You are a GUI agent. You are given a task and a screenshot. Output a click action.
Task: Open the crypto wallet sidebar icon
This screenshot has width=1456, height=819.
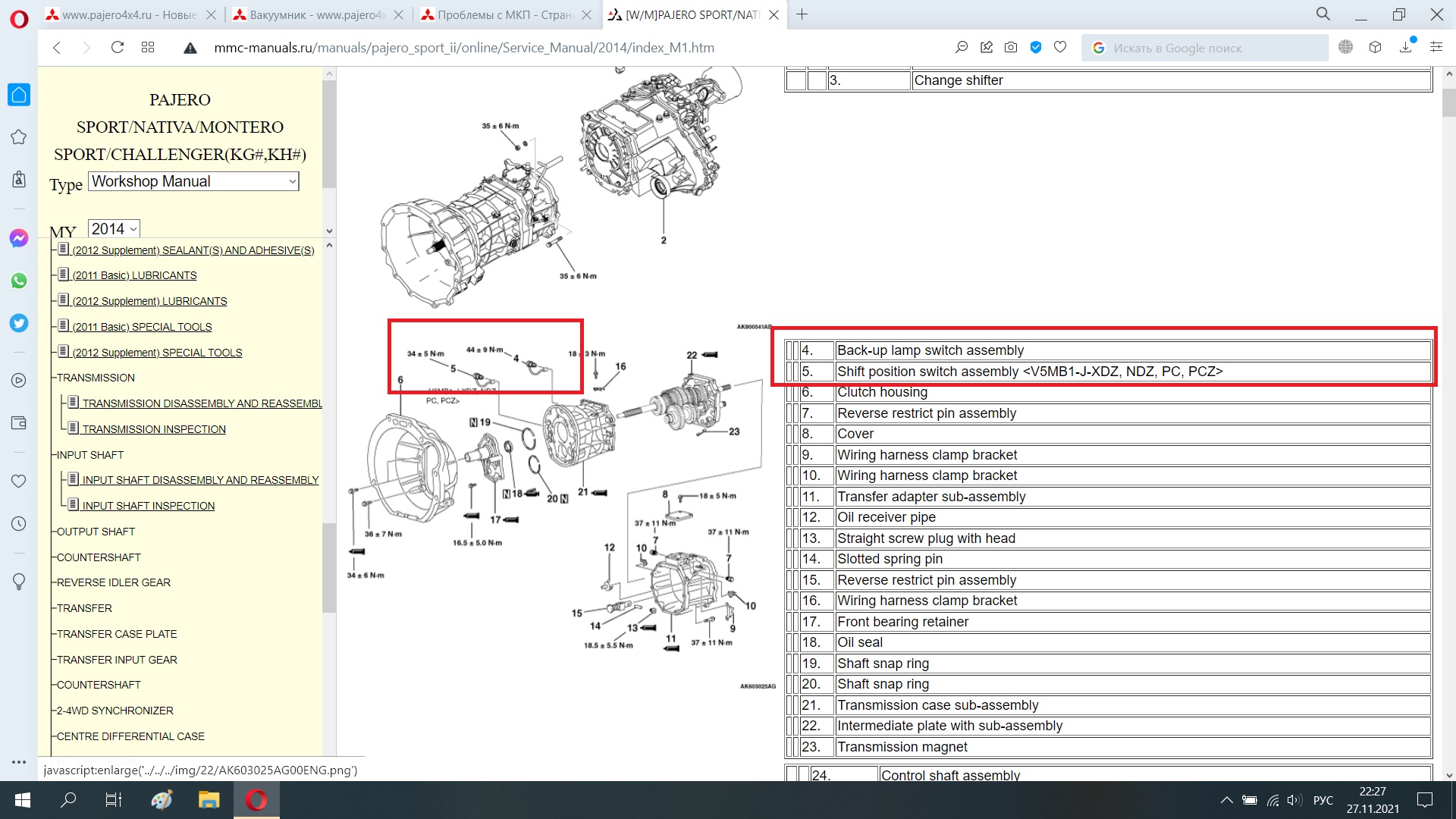pos(19,423)
